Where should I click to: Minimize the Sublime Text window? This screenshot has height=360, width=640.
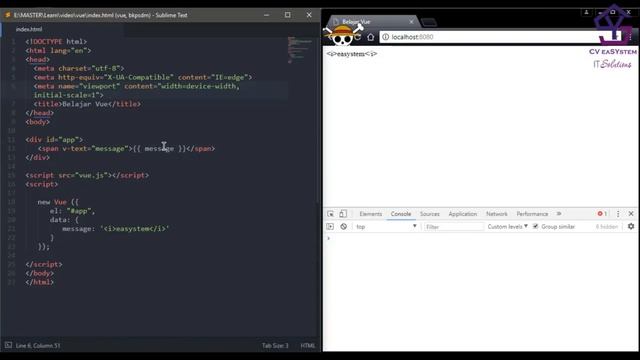click(267, 15)
